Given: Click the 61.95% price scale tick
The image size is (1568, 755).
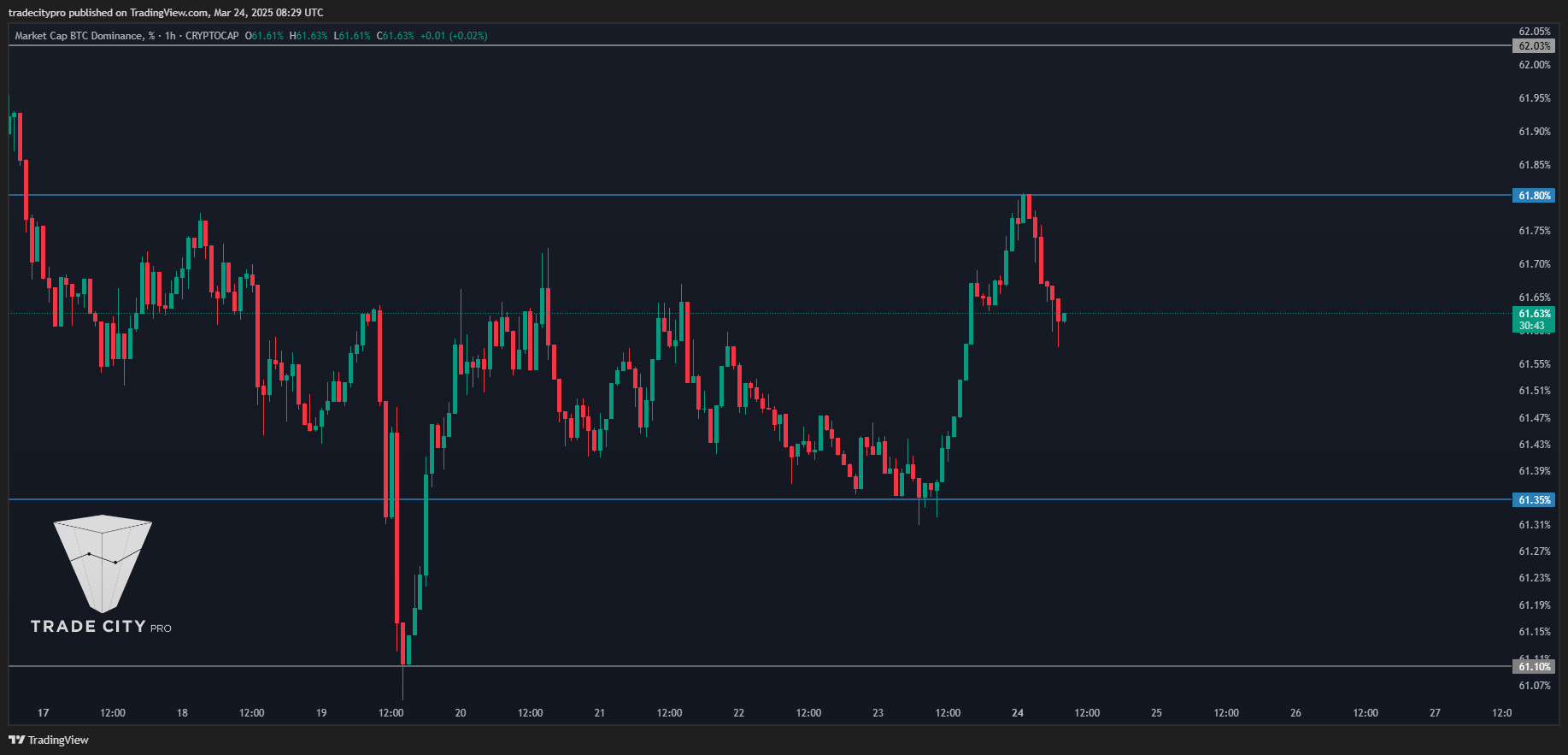Looking at the screenshot, I should [x=1534, y=98].
